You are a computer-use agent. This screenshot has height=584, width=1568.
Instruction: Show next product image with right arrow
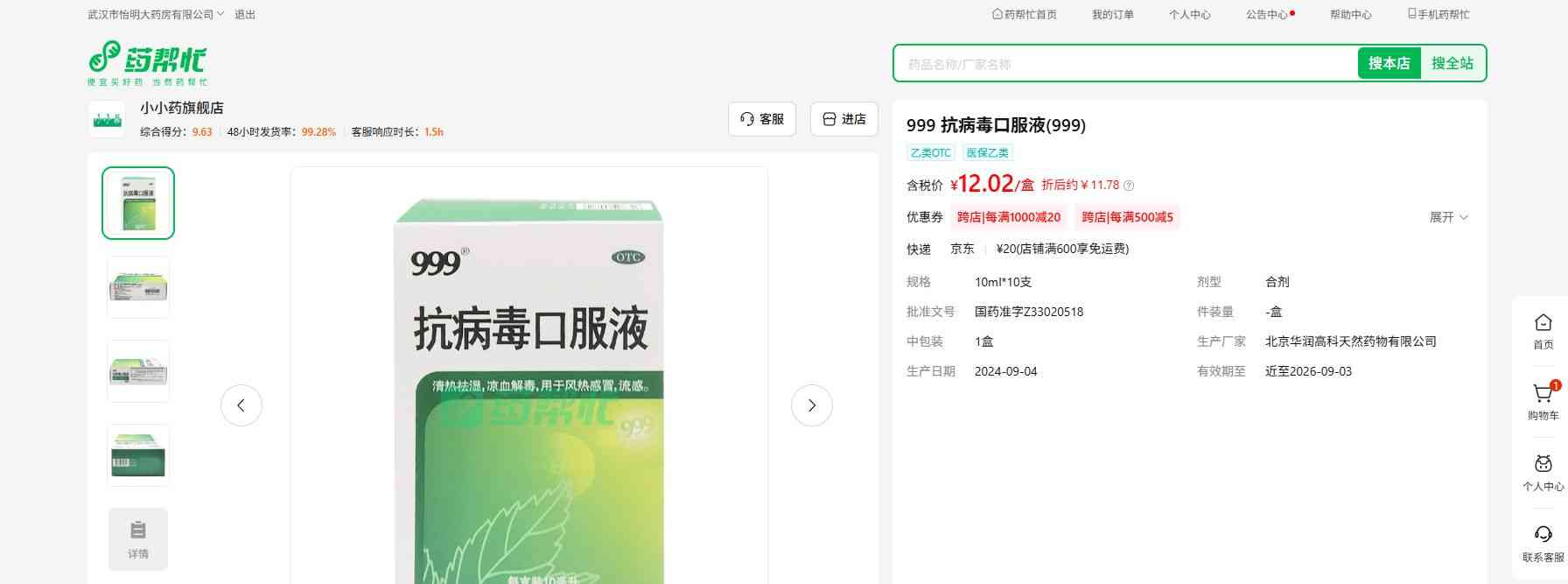(x=811, y=405)
